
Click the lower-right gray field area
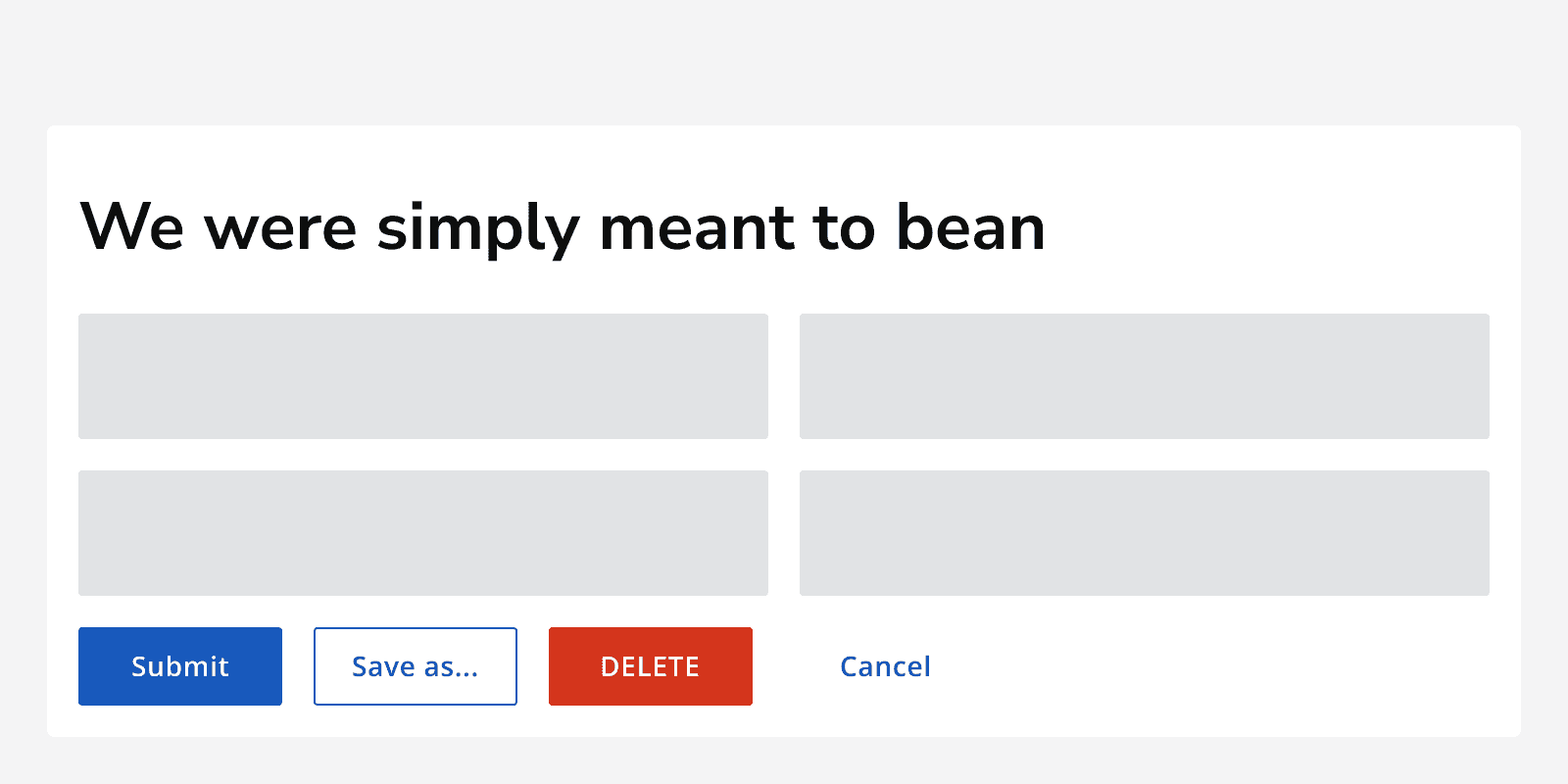1144,533
